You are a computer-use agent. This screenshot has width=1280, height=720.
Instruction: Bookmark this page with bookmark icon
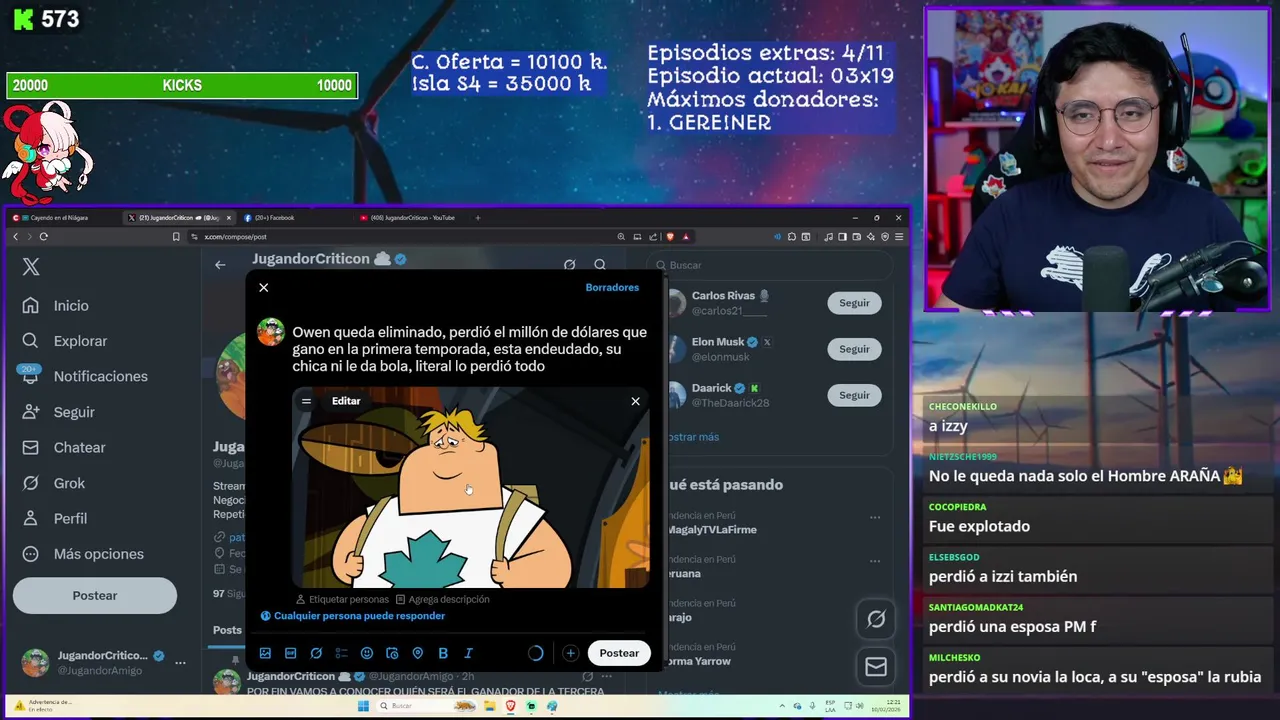[176, 237]
